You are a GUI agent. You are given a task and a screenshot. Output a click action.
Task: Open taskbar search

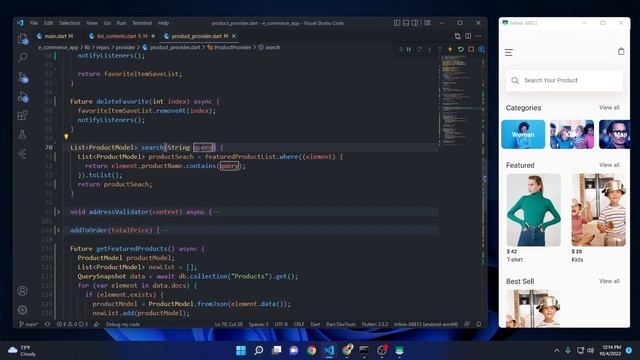[259, 350]
